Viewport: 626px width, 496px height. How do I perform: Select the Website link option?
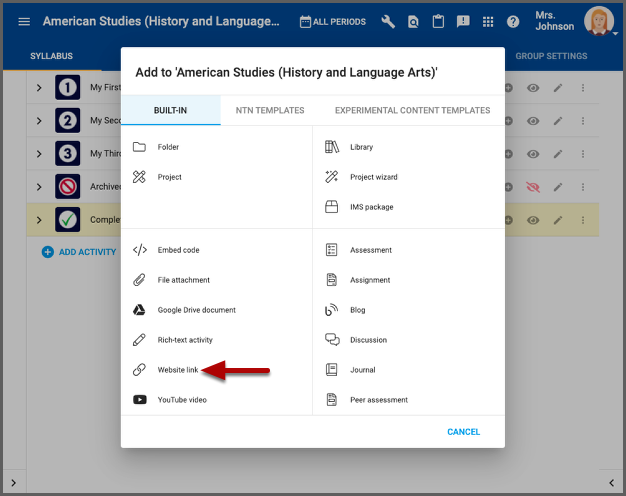178,370
